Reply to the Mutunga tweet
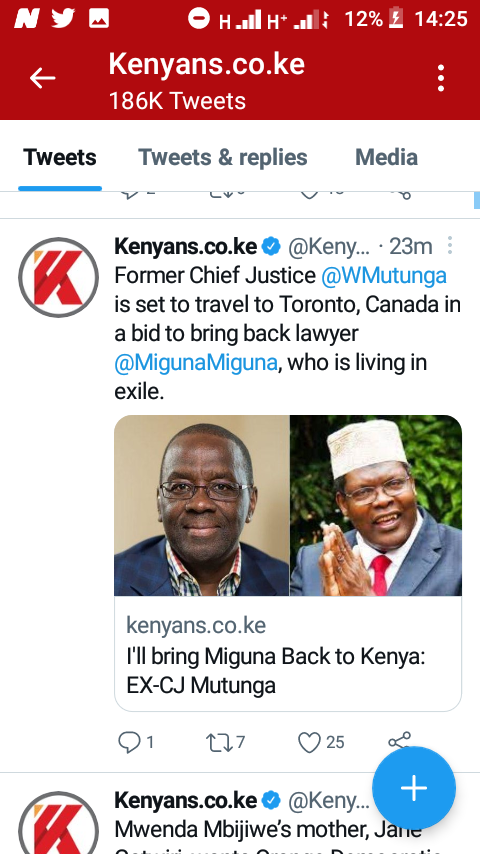The width and height of the screenshot is (480, 854). [x=129, y=742]
